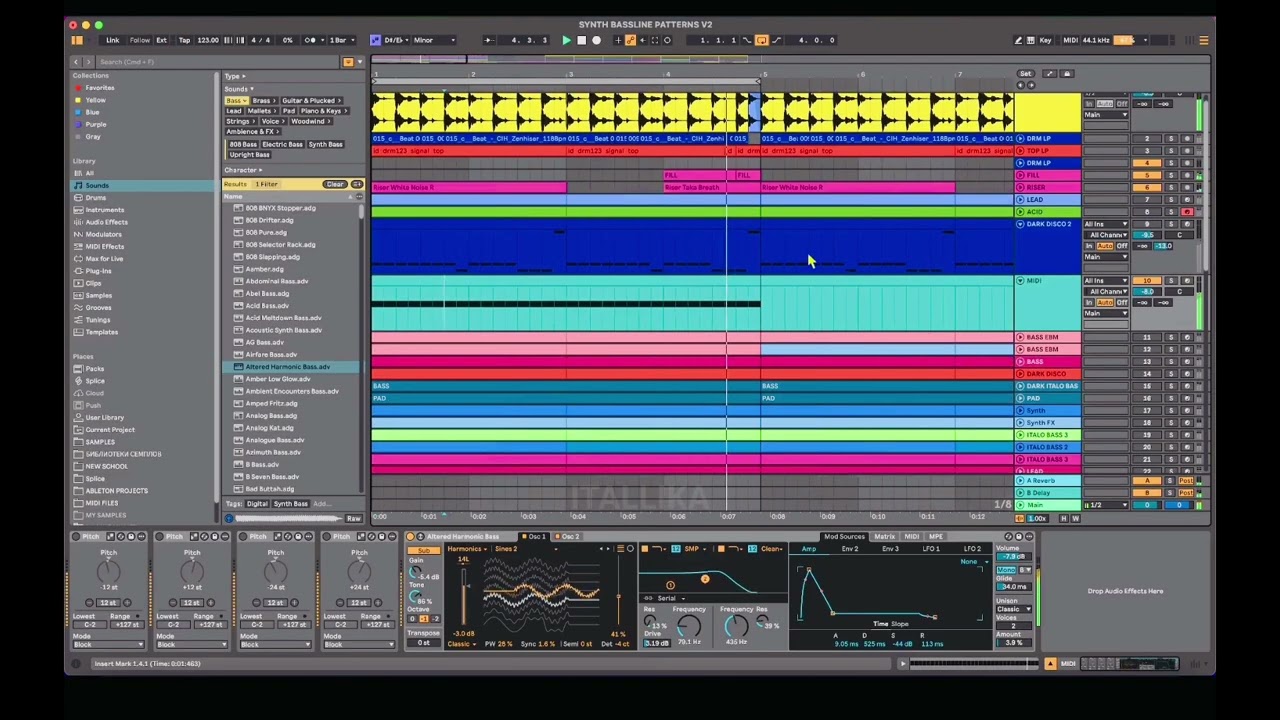Enable Link sync toggle
The width and height of the screenshot is (1280, 720).
point(113,40)
